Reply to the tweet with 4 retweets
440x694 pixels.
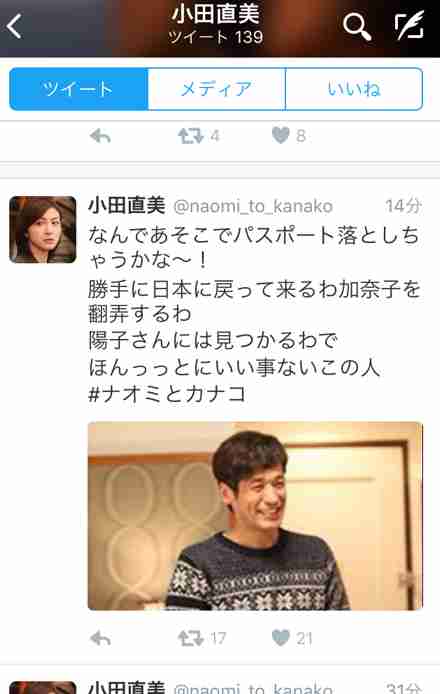click(x=100, y=135)
